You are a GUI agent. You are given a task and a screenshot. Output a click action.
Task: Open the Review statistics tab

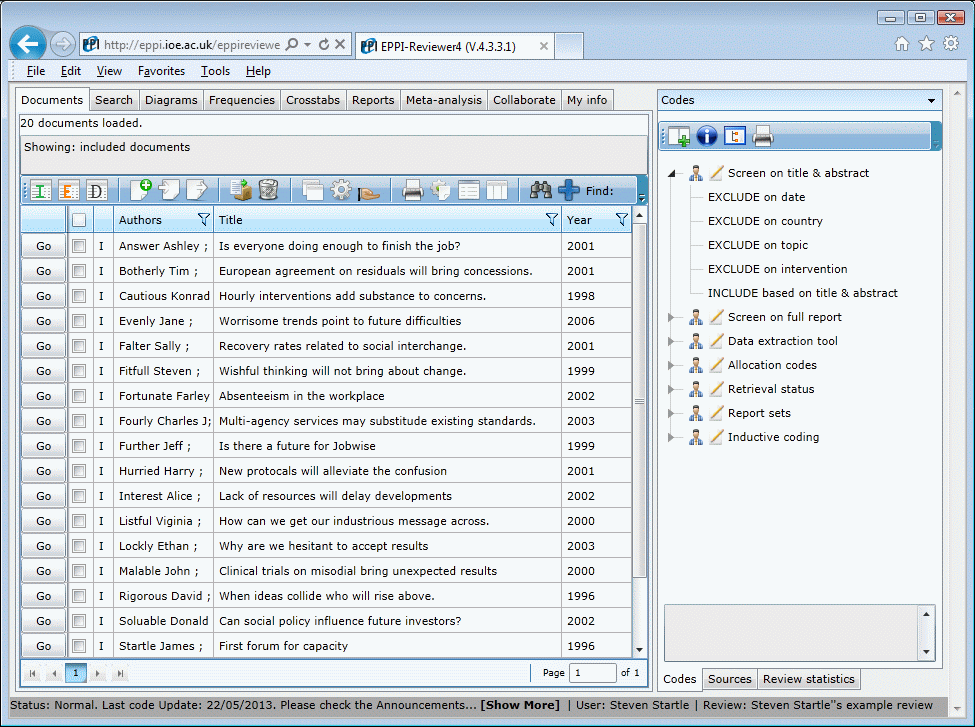pos(808,679)
